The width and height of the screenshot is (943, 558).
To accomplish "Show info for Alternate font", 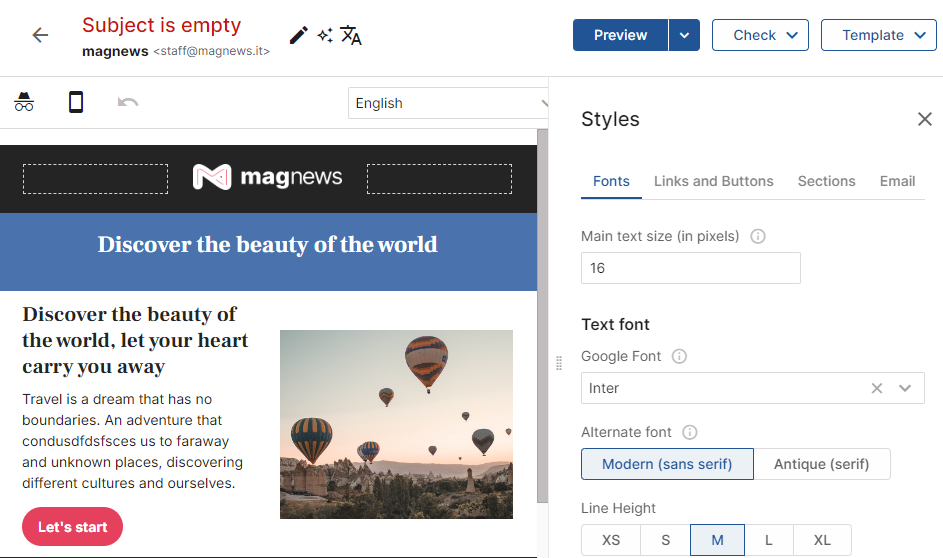I will (x=690, y=432).
